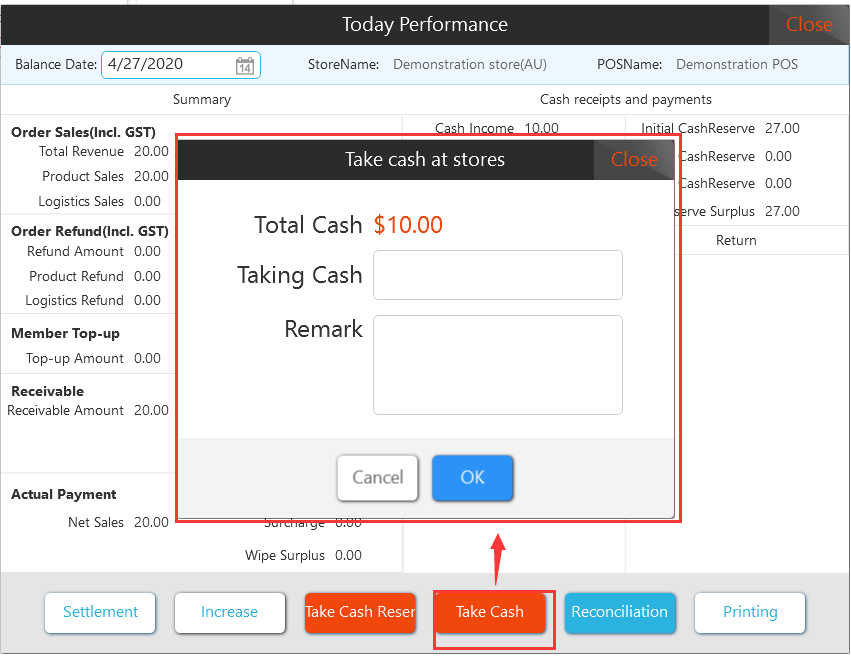Click the Increase button
This screenshot has width=851, height=658.
229,612
